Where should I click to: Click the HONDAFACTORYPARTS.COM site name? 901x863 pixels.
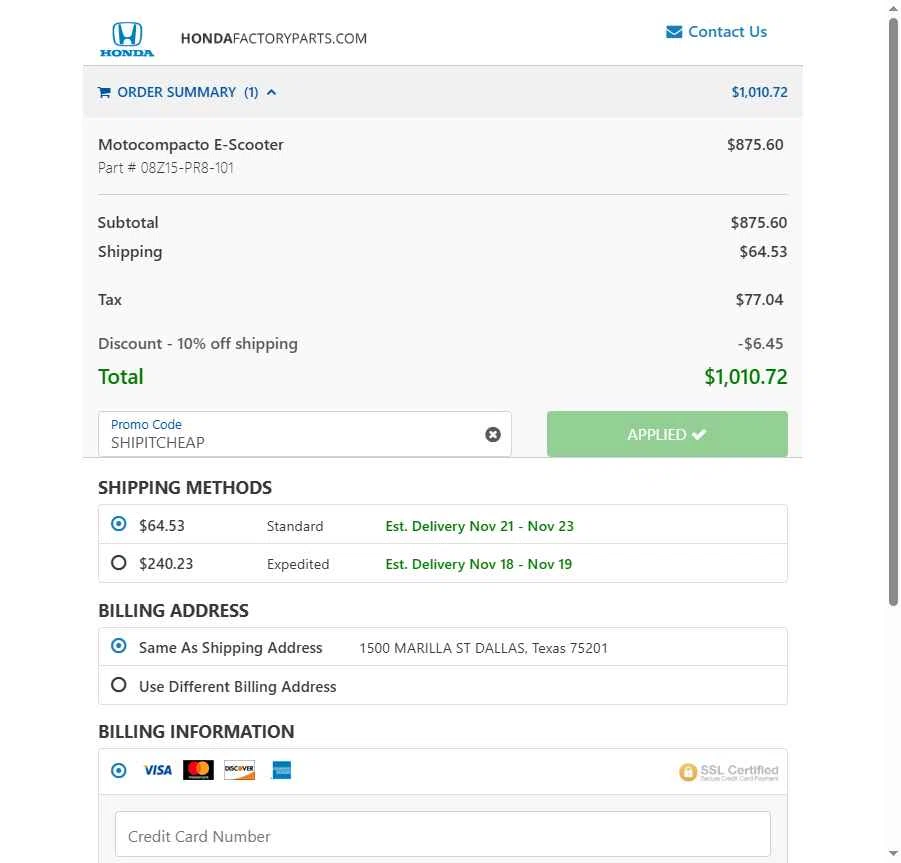pos(274,38)
